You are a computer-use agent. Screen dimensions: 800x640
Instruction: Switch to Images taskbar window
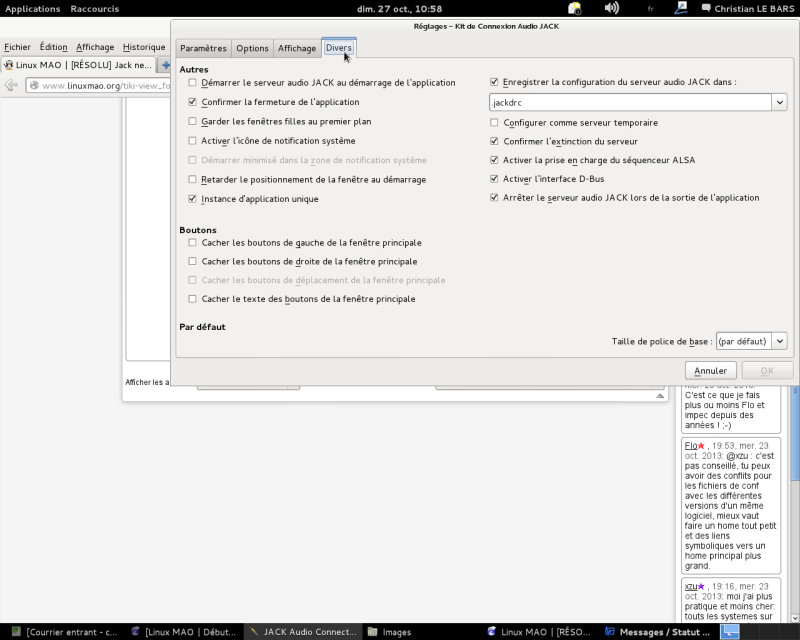390,632
